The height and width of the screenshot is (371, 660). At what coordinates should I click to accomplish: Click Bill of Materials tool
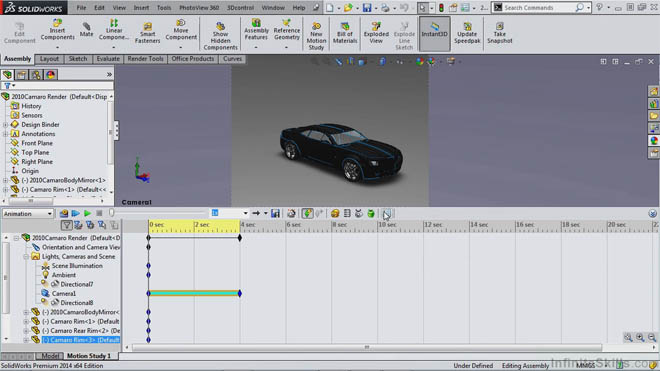coord(345,33)
